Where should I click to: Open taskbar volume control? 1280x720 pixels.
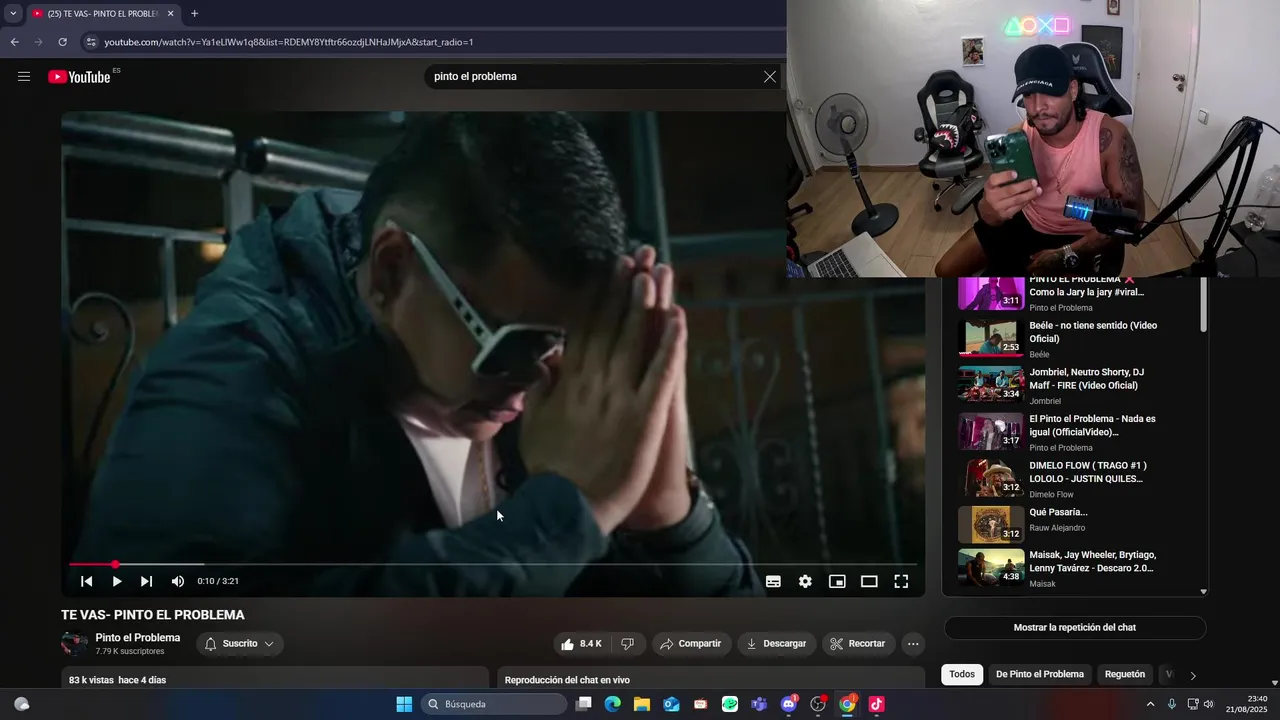pyautogui.click(x=1209, y=704)
